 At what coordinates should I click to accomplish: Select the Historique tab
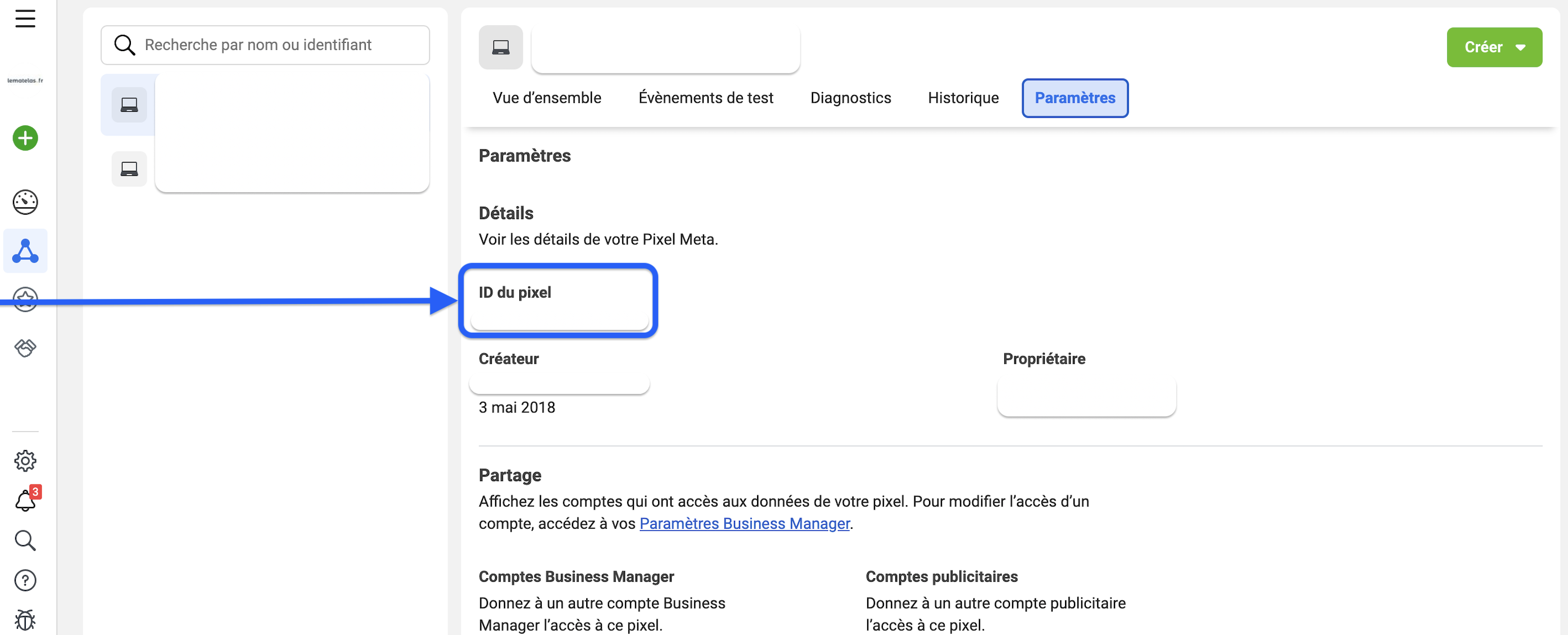963,98
